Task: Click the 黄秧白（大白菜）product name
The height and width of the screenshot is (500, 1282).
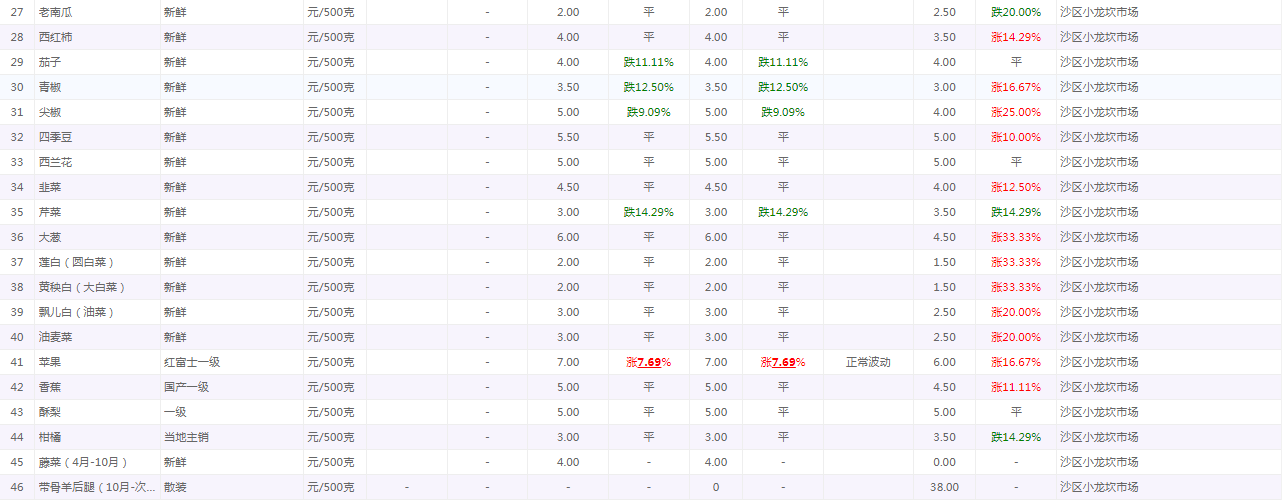Action: coord(82,287)
